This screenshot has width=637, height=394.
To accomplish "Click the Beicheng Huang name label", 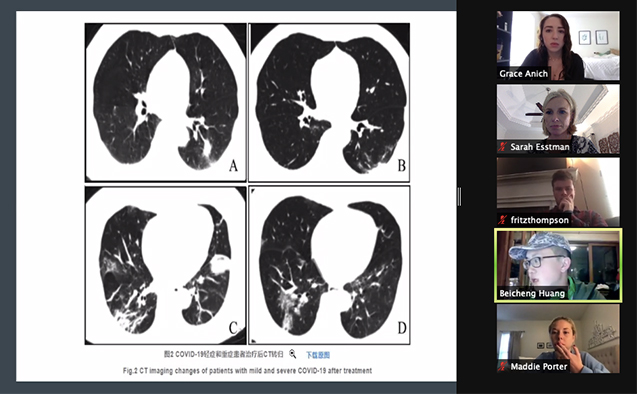I will click(532, 293).
